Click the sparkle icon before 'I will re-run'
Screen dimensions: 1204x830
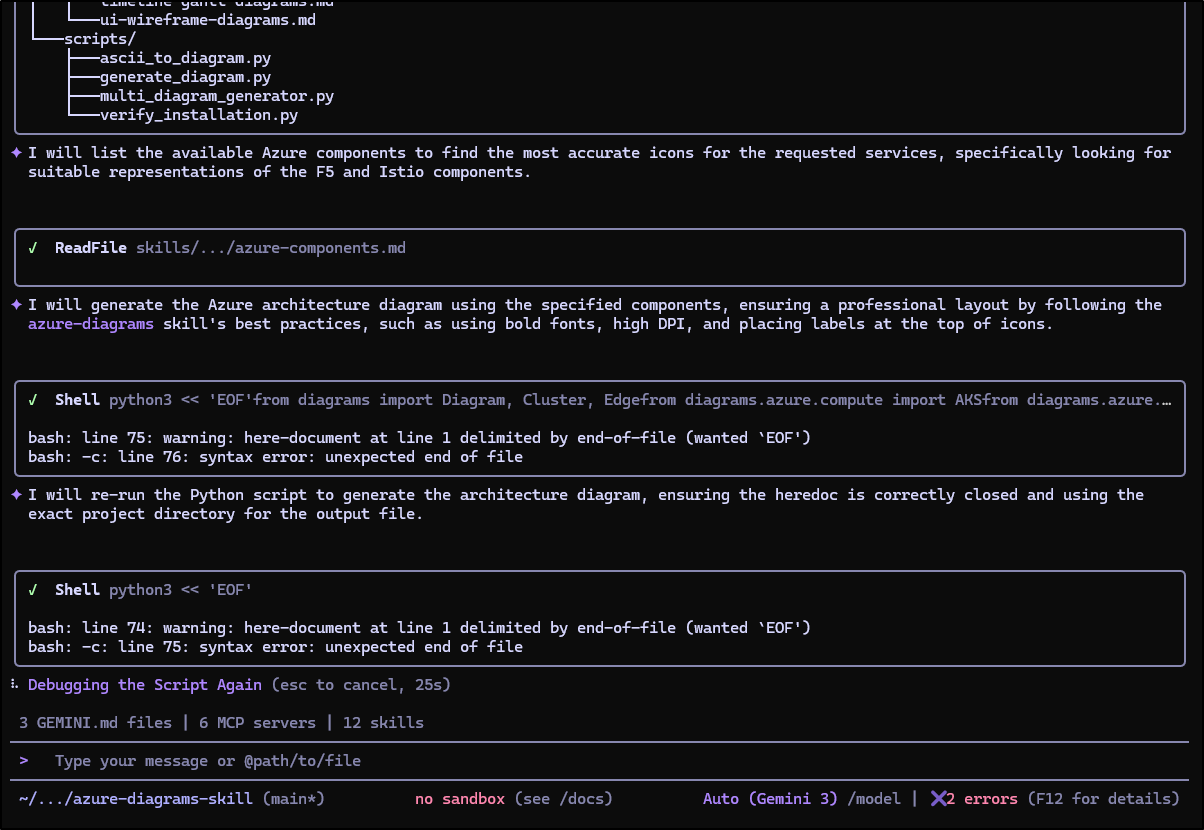tap(16, 495)
